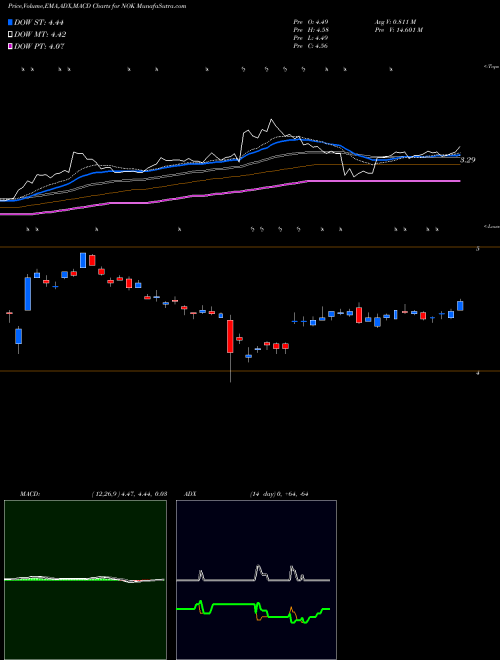This screenshot has width=500, height=660.
Task: Click the 4 price axis label
Action: [x=477, y=373]
